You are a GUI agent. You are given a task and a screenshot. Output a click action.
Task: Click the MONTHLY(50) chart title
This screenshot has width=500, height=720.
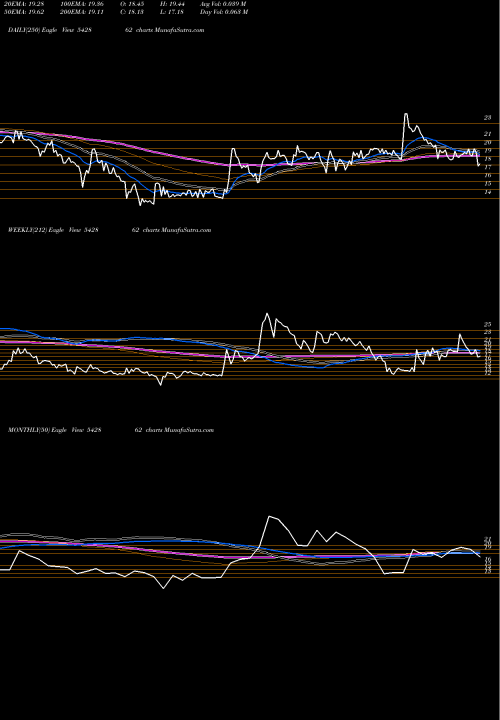pos(111,430)
